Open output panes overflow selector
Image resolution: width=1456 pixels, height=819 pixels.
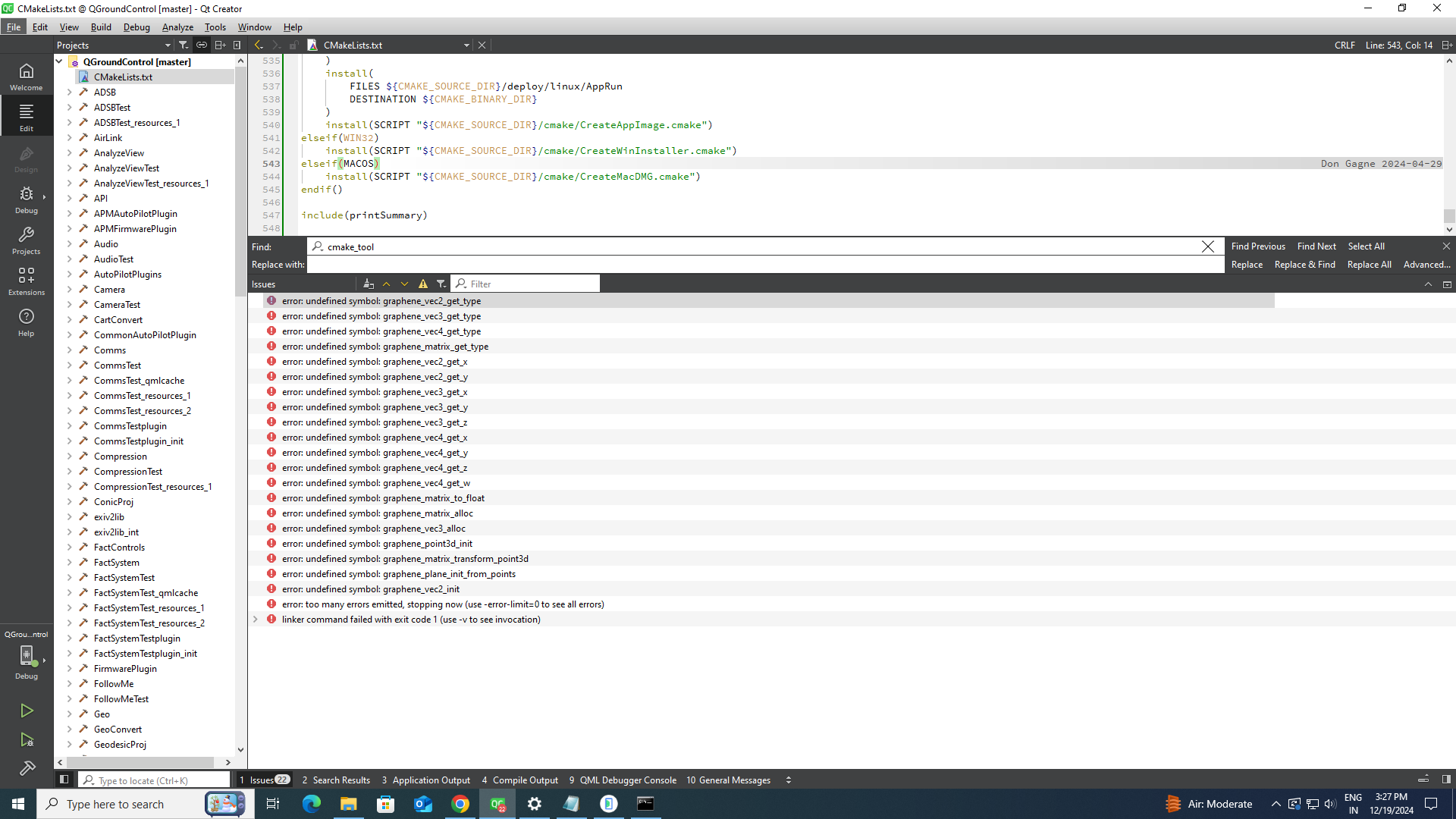tap(789, 780)
